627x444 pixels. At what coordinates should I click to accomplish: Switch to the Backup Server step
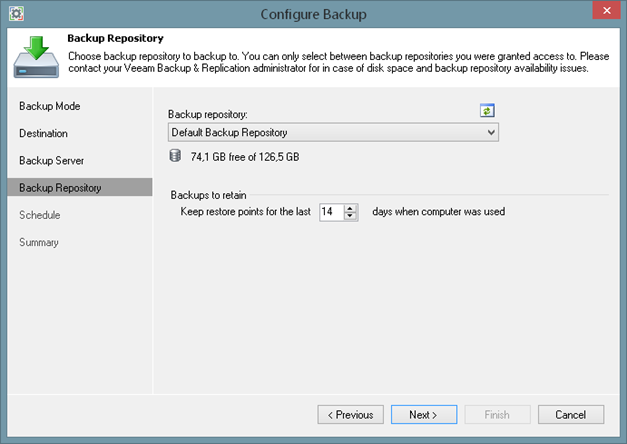pos(52,160)
